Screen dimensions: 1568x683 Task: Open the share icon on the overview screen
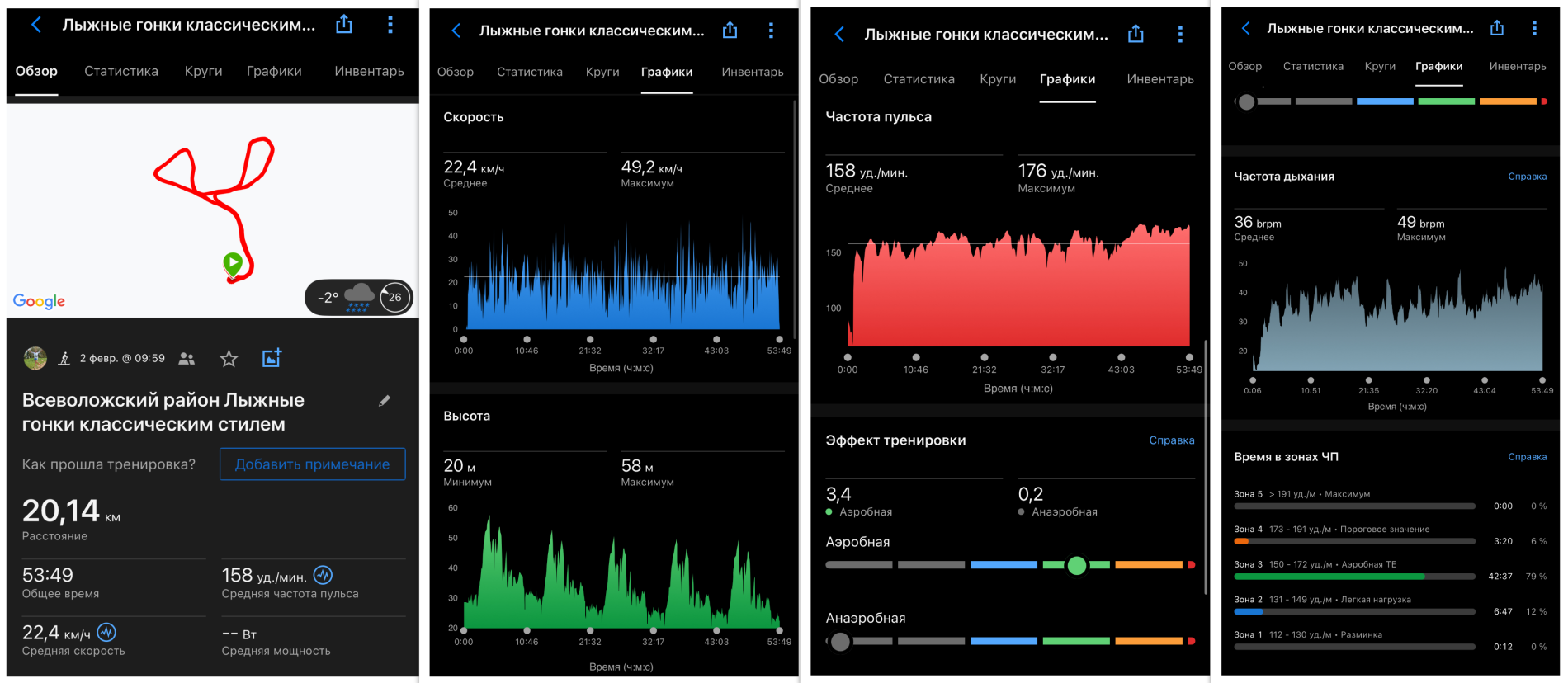(344, 25)
